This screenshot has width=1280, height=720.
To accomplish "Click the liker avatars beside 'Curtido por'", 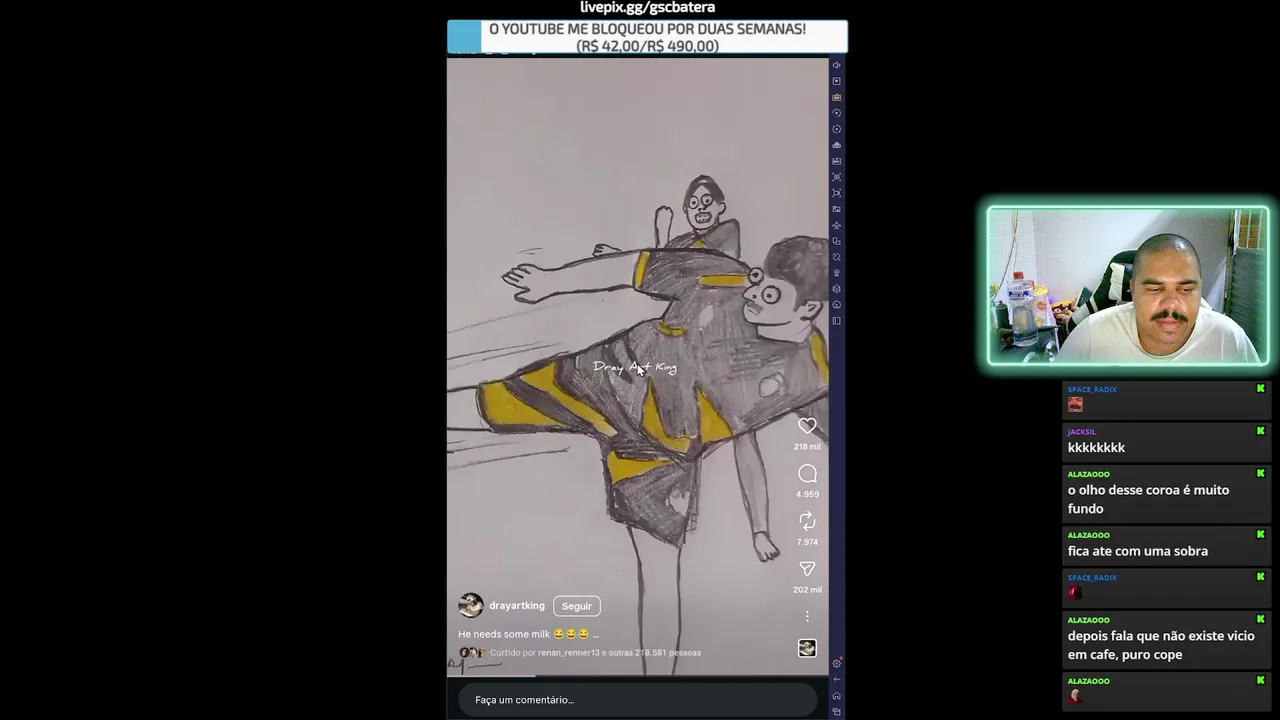I will click(471, 652).
